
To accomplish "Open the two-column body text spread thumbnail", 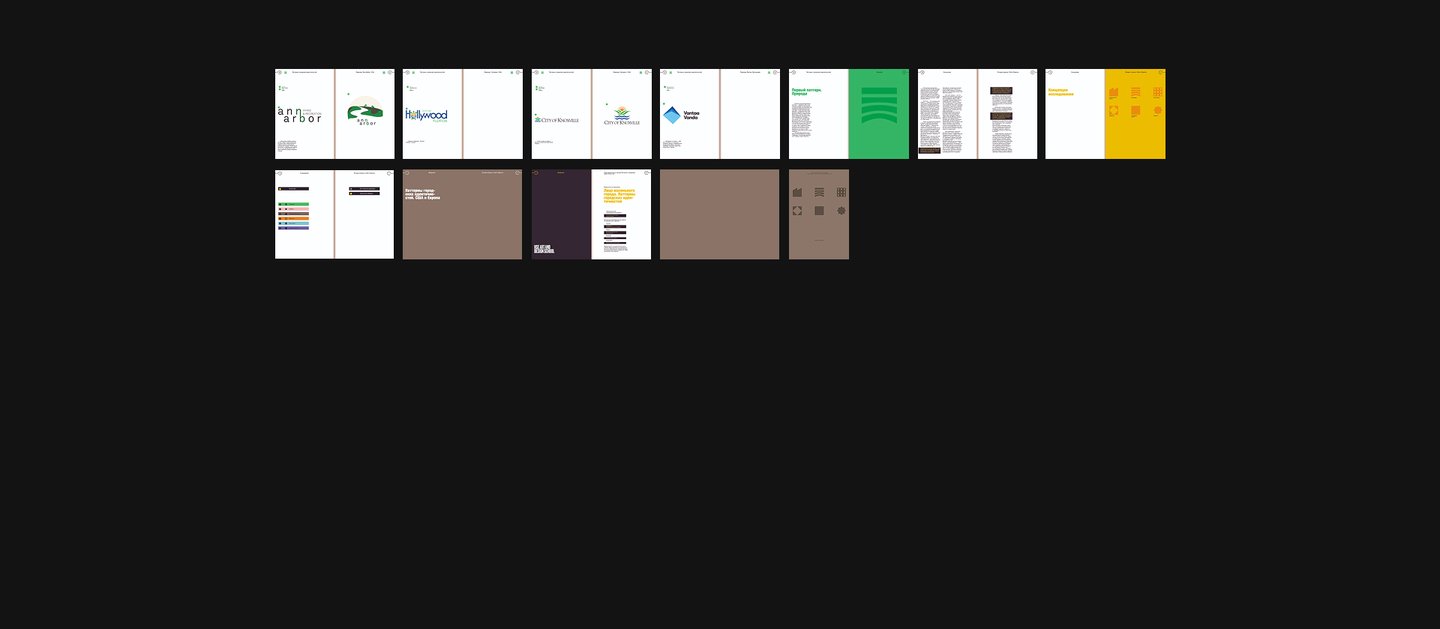I will point(978,114).
